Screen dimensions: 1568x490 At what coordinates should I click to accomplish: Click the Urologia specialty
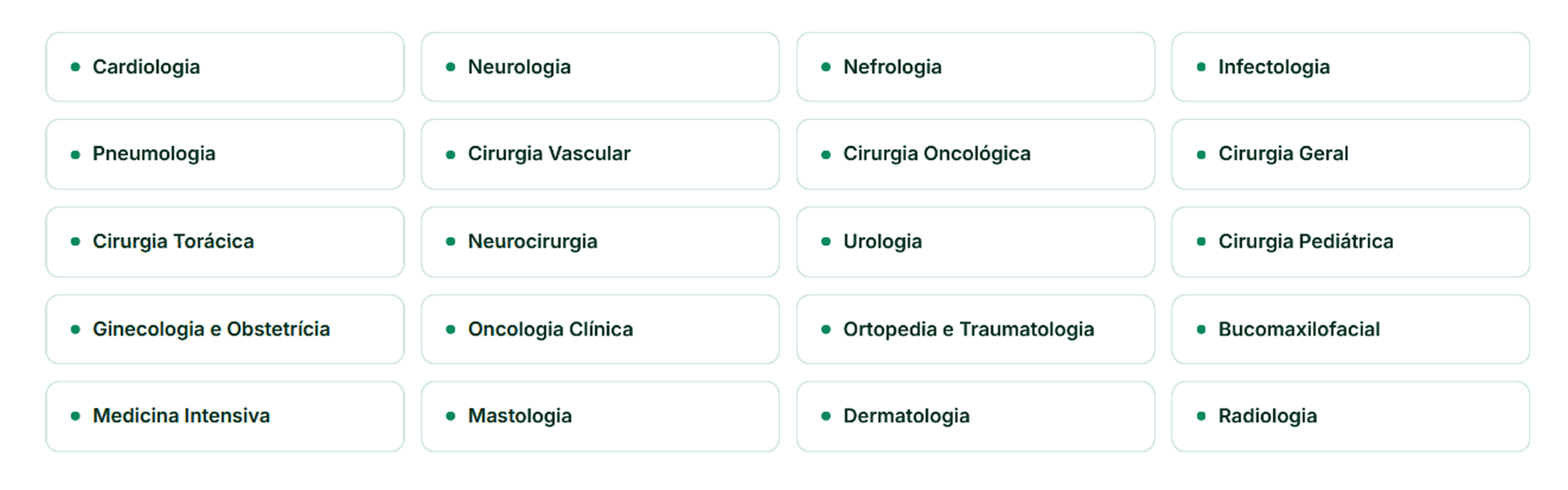click(976, 242)
